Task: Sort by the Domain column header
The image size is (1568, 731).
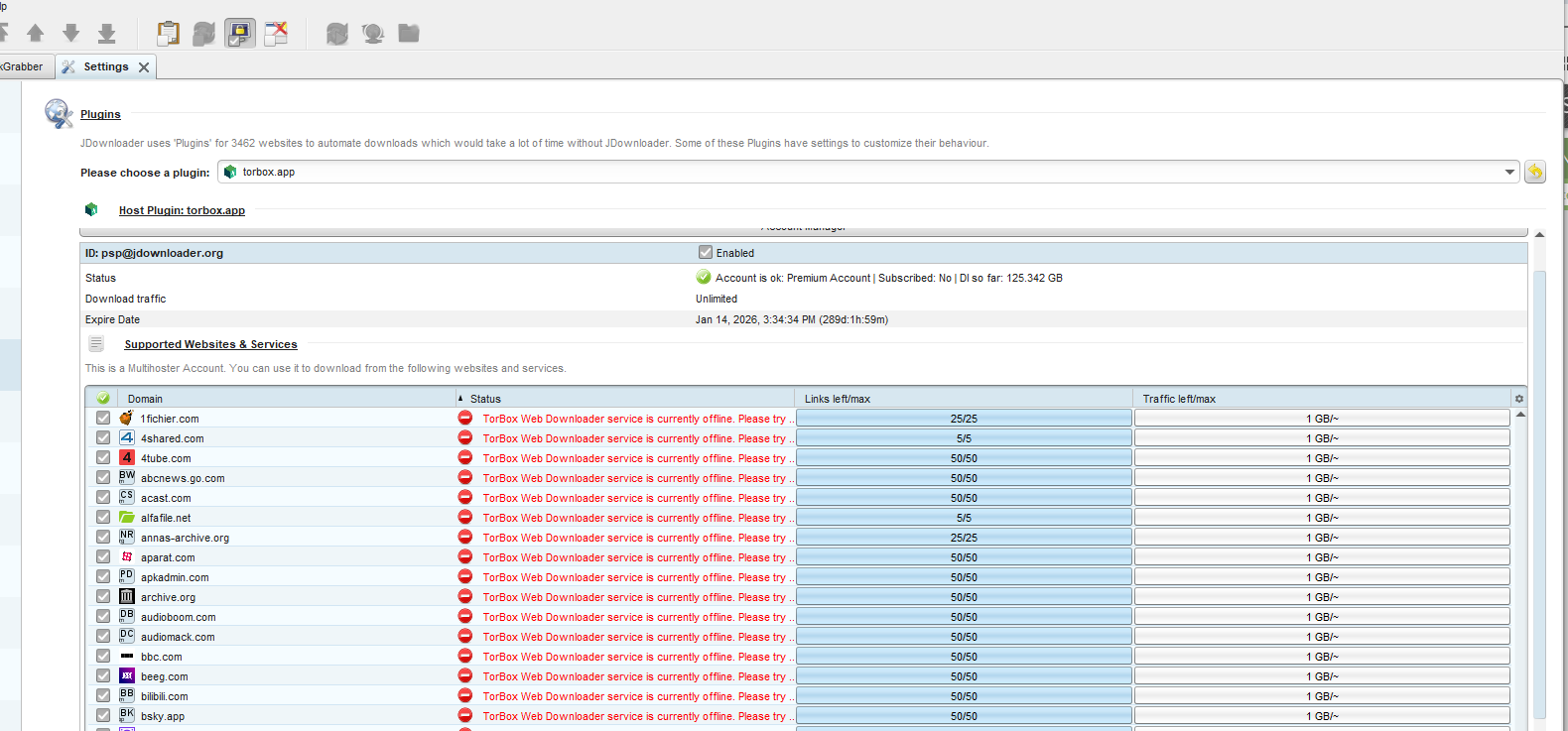Action: tap(288, 399)
